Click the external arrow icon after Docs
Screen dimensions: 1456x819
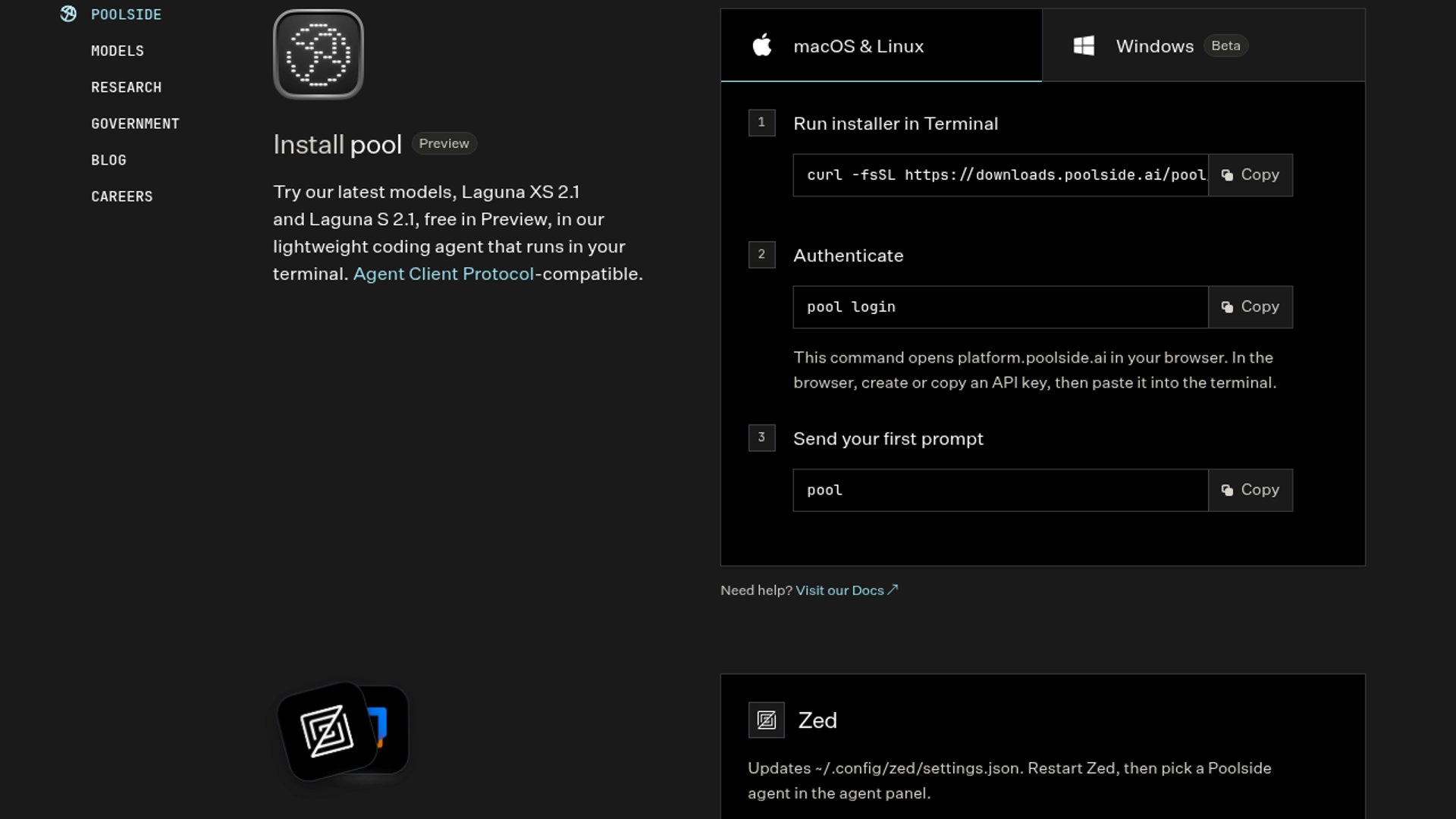[x=893, y=589]
